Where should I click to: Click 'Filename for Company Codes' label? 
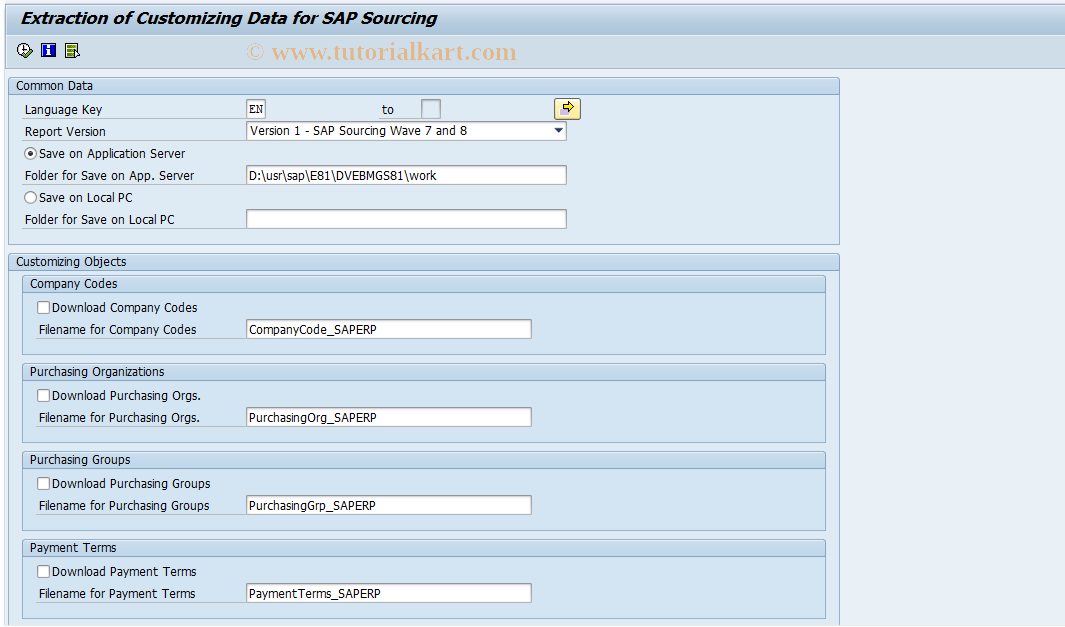(118, 329)
